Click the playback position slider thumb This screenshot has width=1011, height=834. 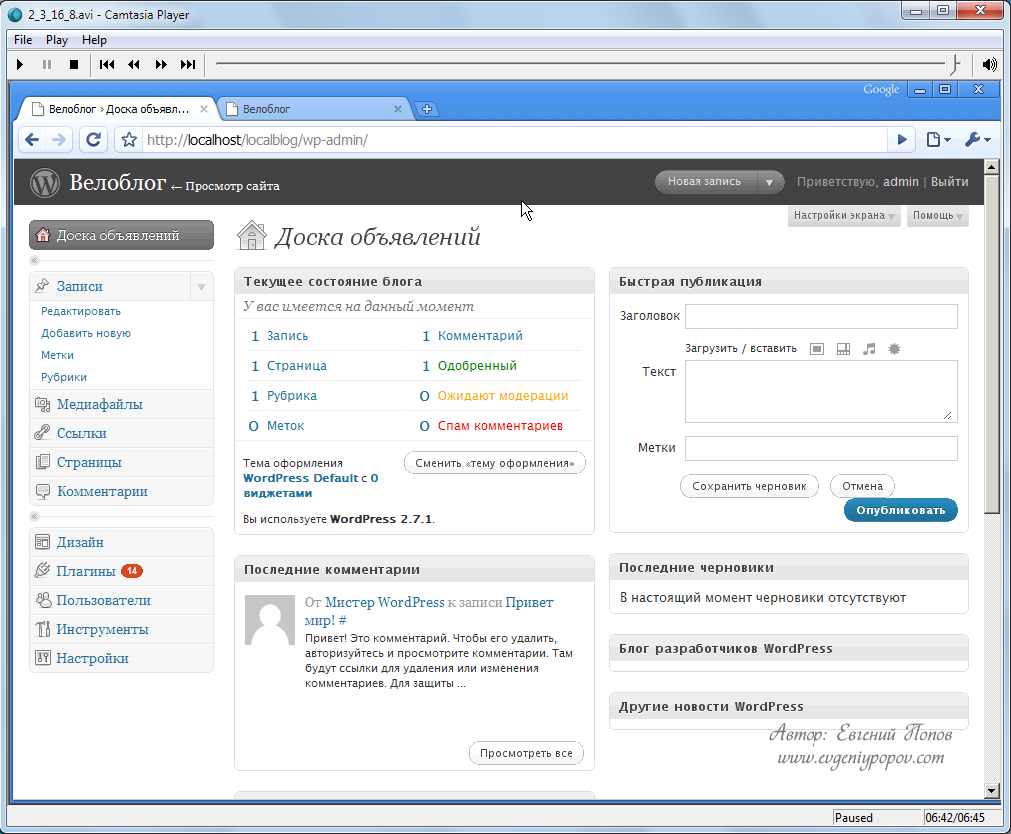coord(954,64)
